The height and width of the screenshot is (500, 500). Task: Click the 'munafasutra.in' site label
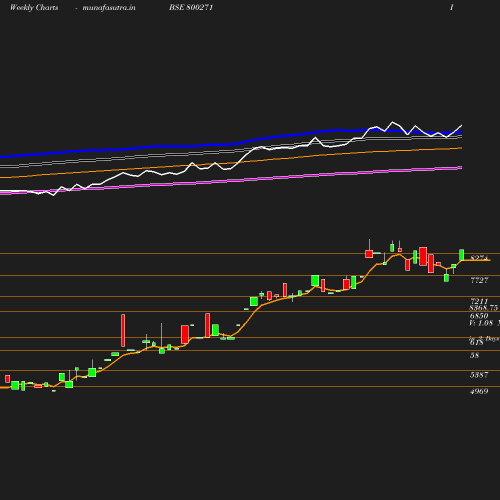coord(109,7)
